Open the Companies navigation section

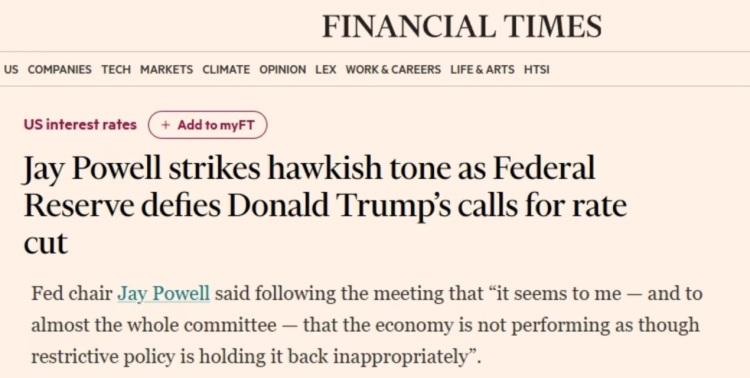click(59, 69)
